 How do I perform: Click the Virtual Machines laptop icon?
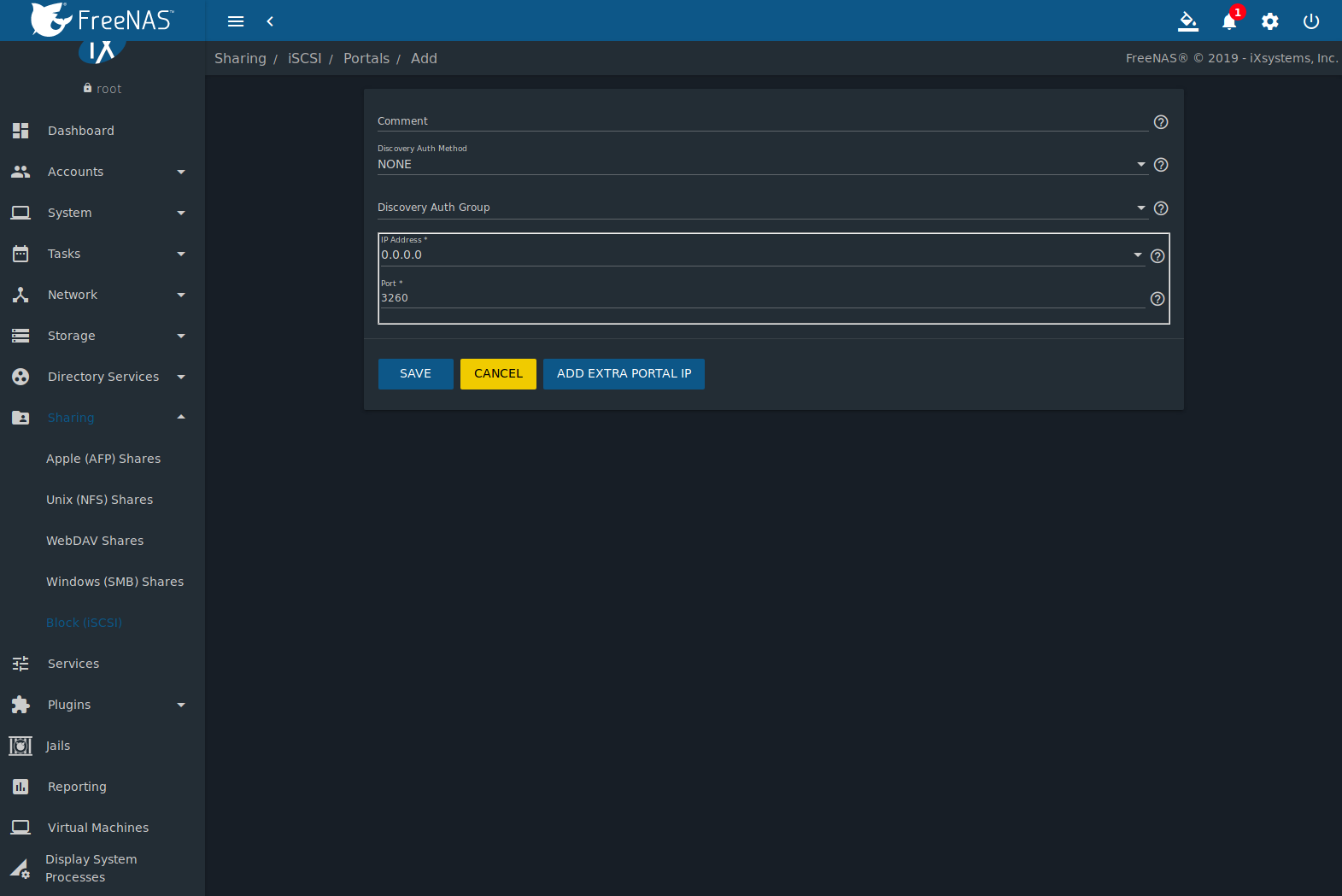[x=21, y=828]
